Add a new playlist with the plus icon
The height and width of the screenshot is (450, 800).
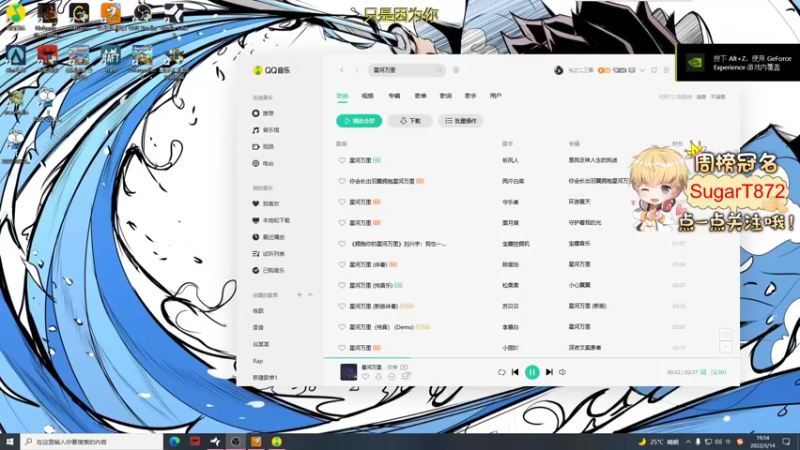[299, 295]
